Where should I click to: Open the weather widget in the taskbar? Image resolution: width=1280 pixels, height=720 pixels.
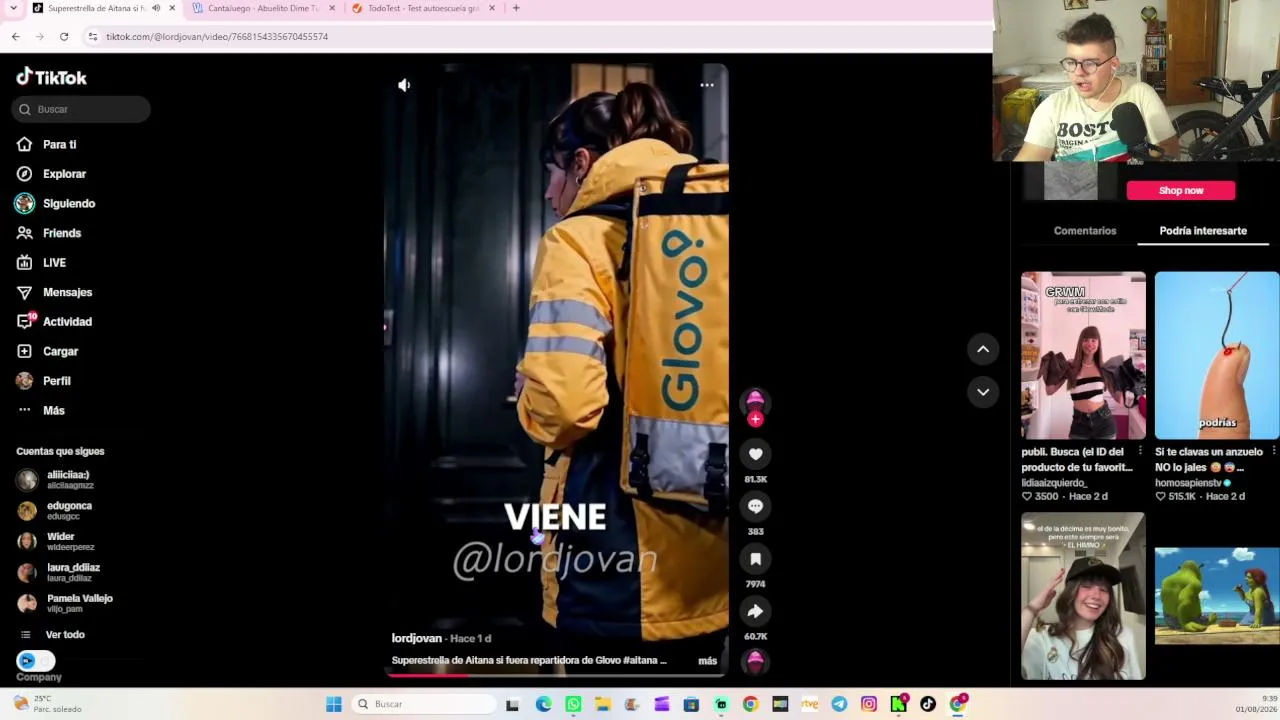(48, 704)
